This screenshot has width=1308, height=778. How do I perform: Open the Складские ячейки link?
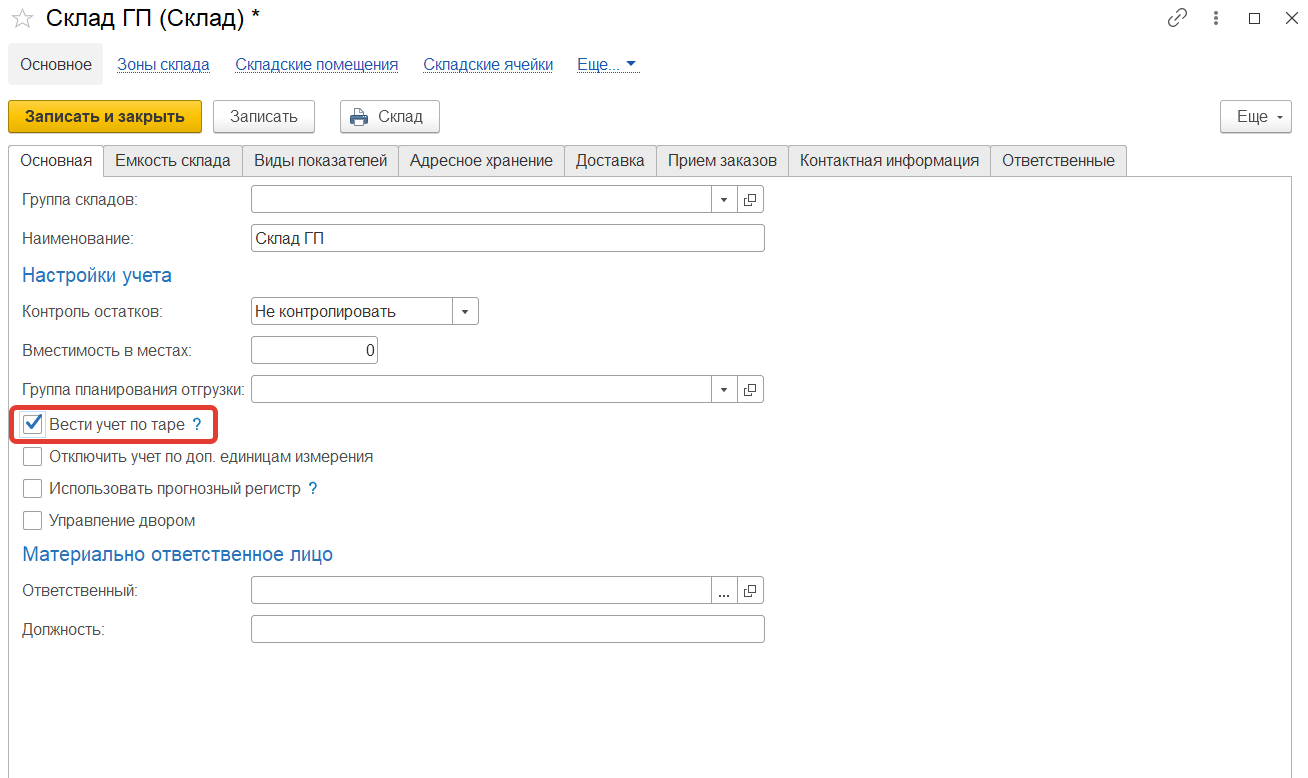pos(488,65)
